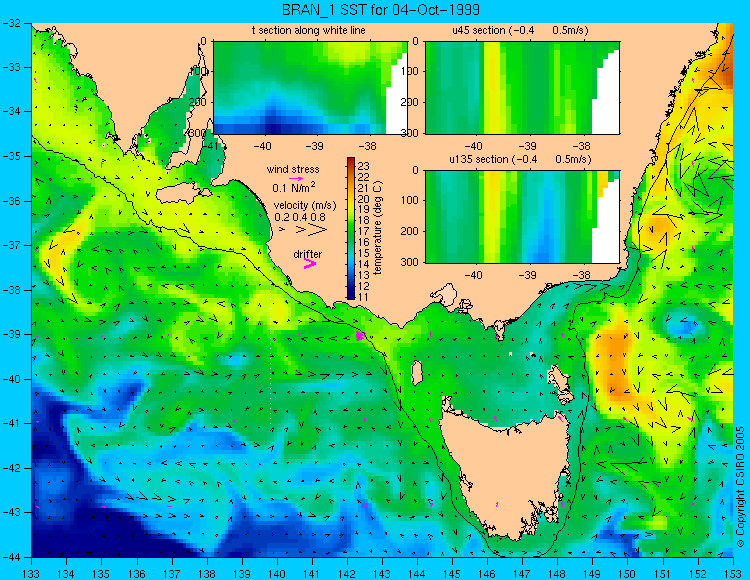Click the 'temperature (deg C)' color bar label
The height and width of the screenshot is (580, 750).
click(x=377, y=229)
